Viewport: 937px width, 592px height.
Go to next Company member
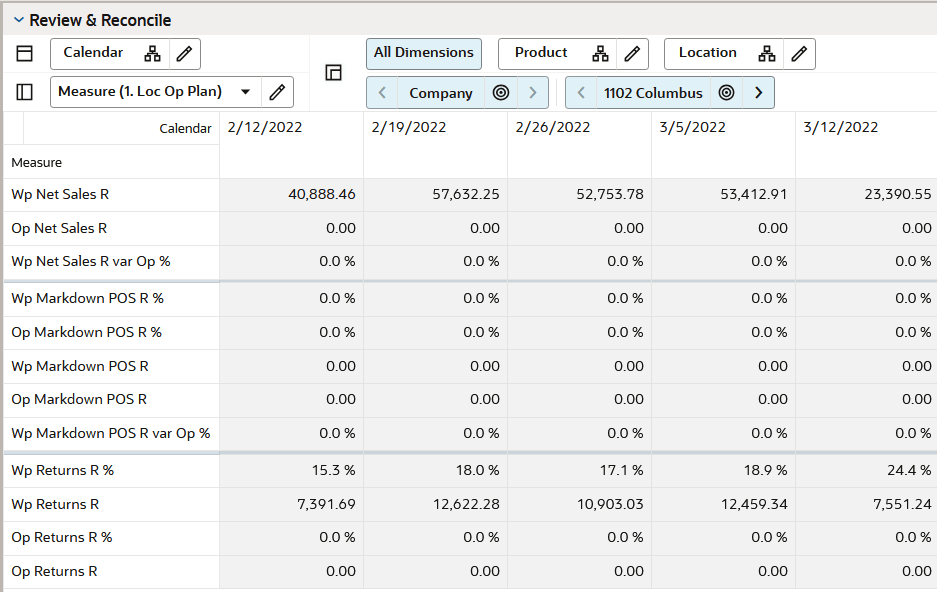click(533, 93)
